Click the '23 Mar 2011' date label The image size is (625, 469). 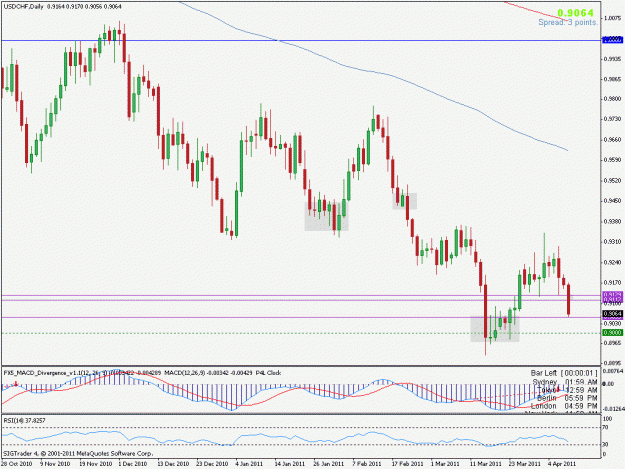click(x=525, y=464)
